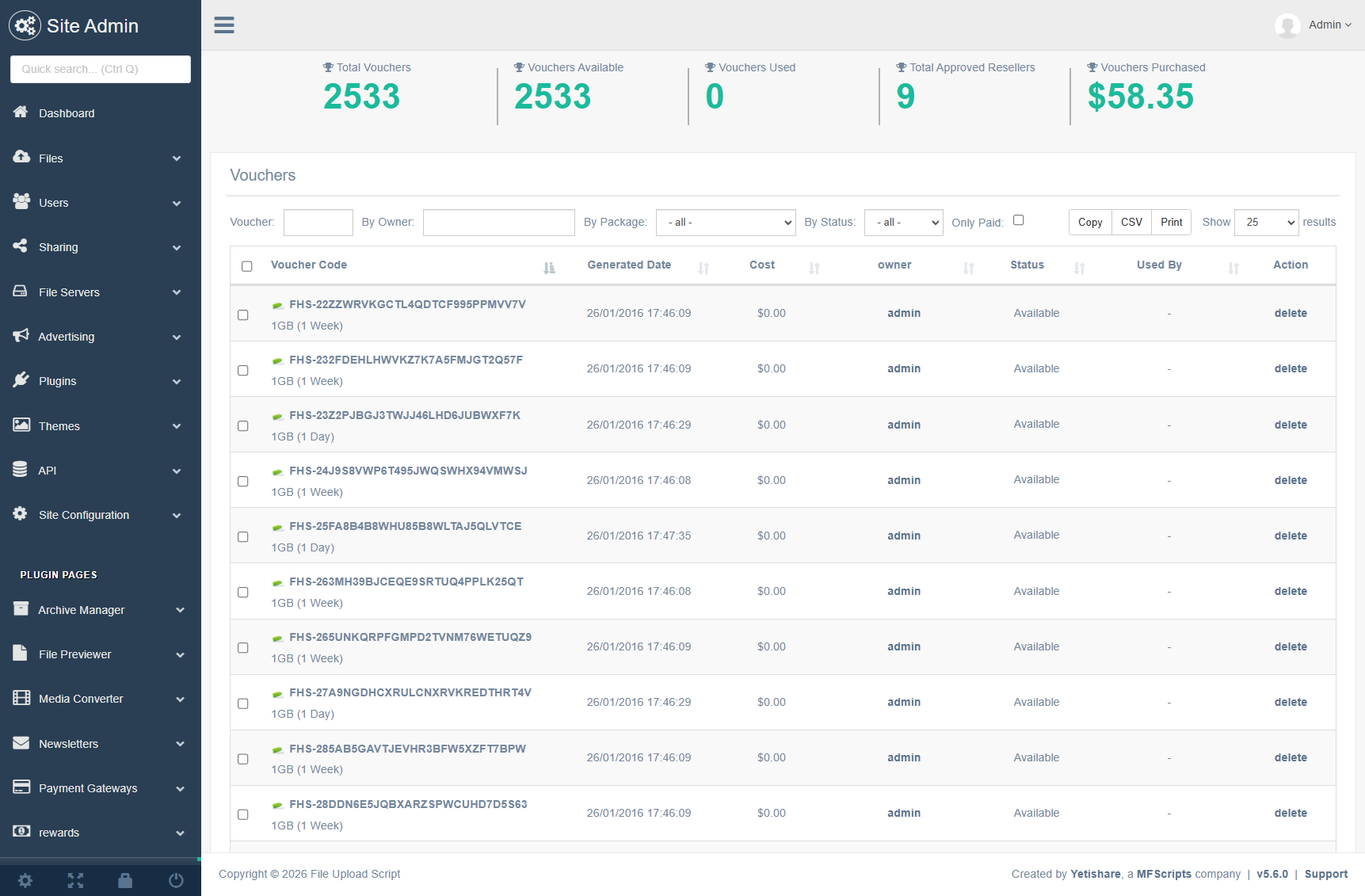Delete voucher FHS-23Z2PJBGJ3TWJJ46LHD6JUBWXF7K
Viewport: 1365px width, 896px height.
(1290, 425)
